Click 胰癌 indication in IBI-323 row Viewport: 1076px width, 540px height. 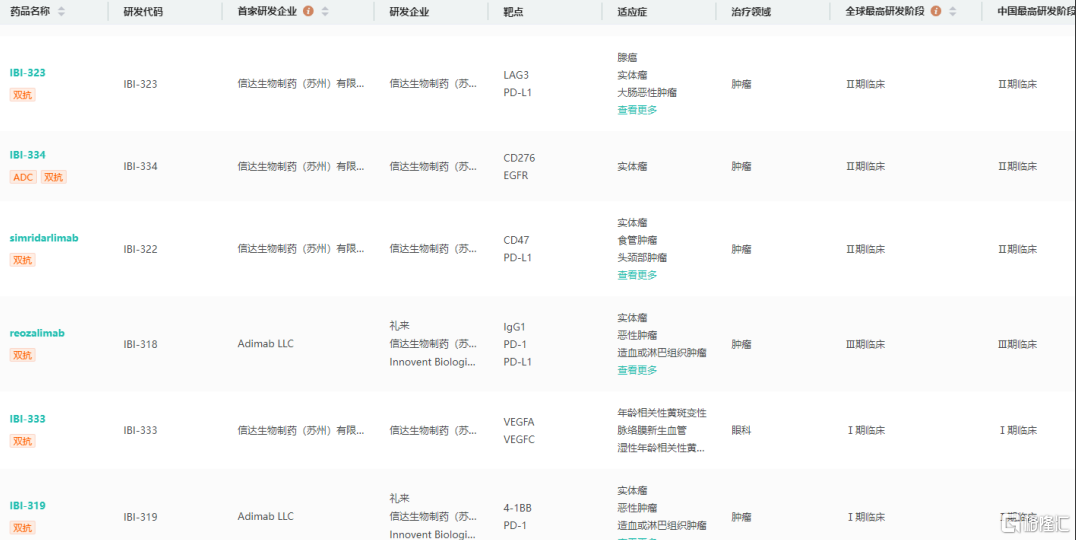point(627,58)
